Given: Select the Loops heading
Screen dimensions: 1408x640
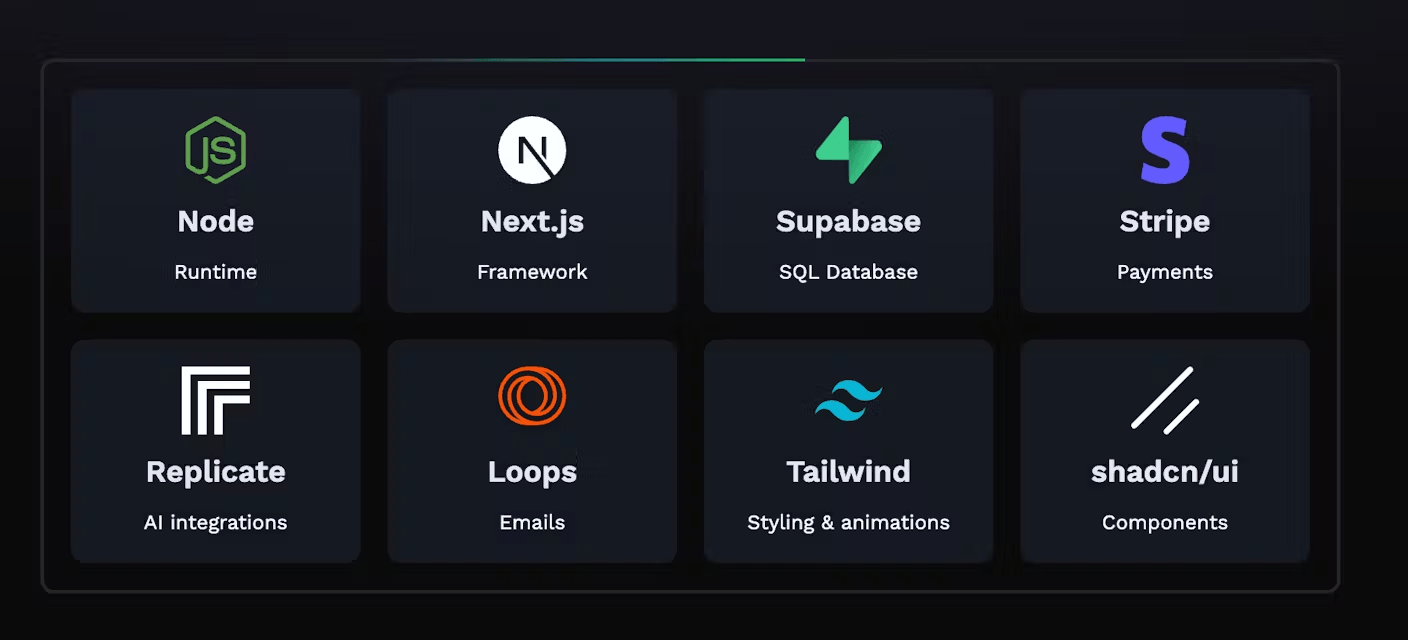Looking at the screenshot, I should [532, 471].
